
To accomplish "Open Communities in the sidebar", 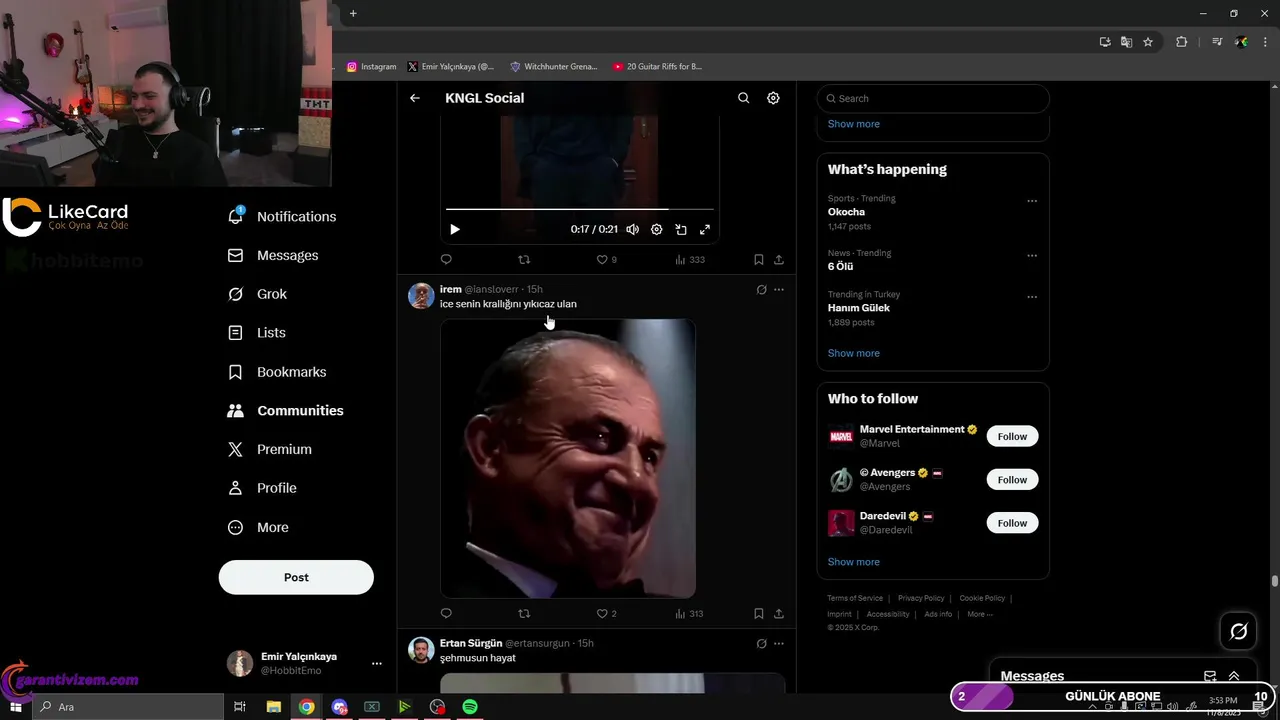I will 286,410.
